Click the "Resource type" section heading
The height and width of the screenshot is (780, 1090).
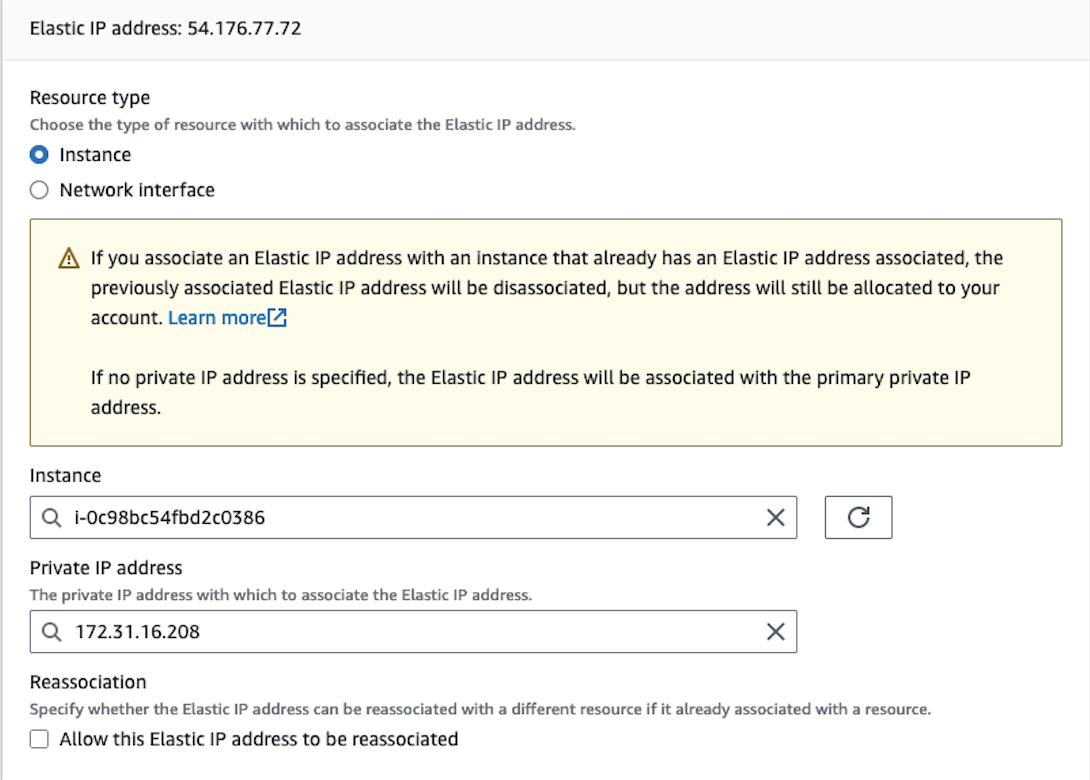(90, 98)
